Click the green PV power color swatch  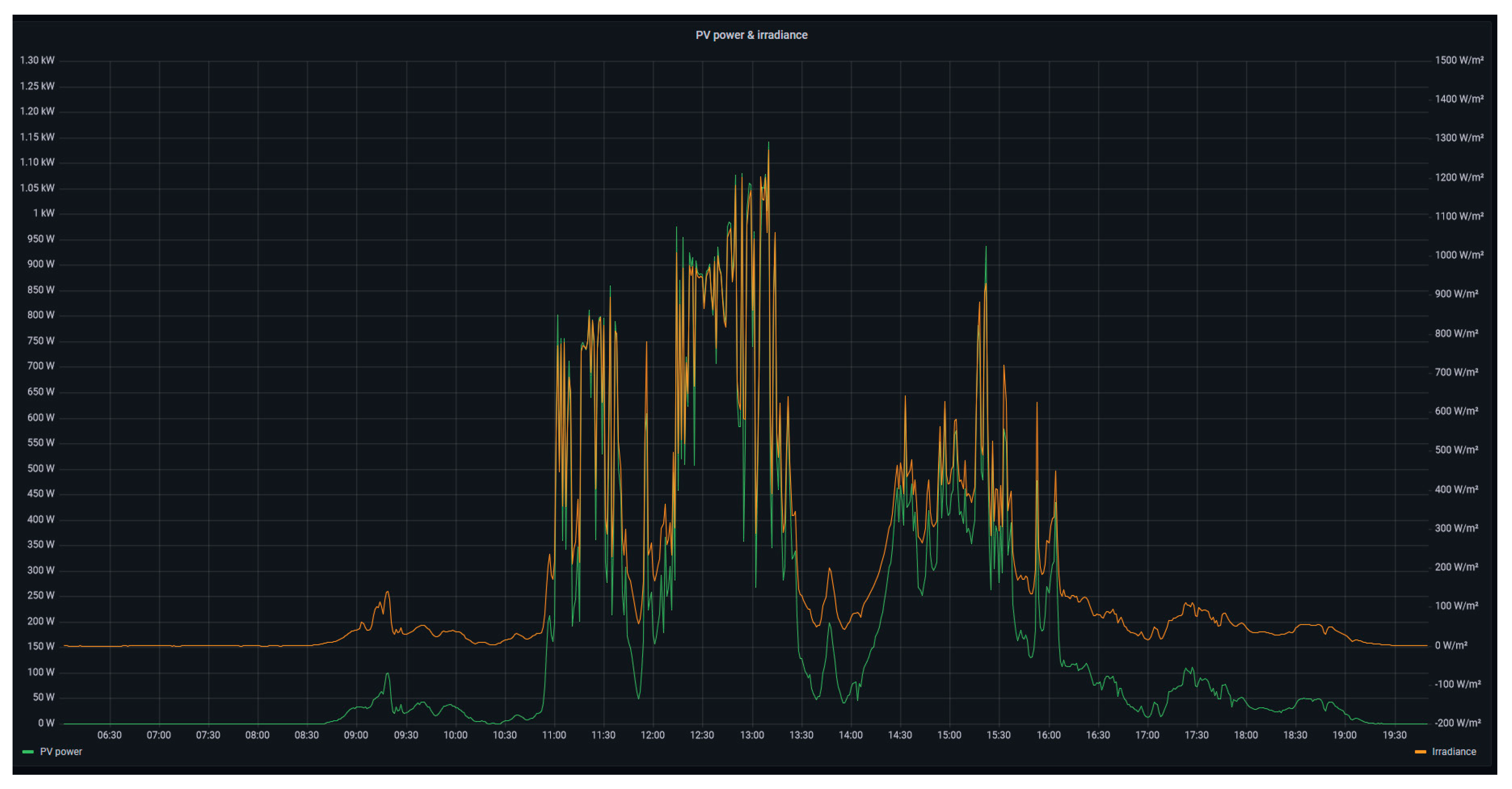pyautogui.click(x=28, y=752)
